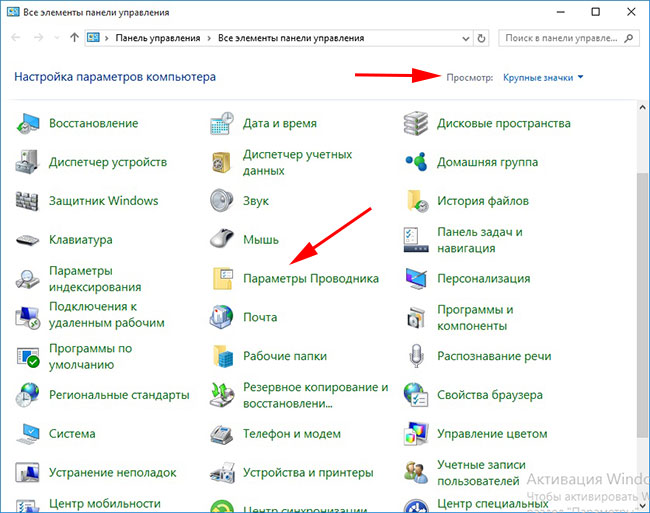The height and width of the screenshot is (513, 650).
Task: Click the Мышь mouse icon
Action: pos(222,240)
